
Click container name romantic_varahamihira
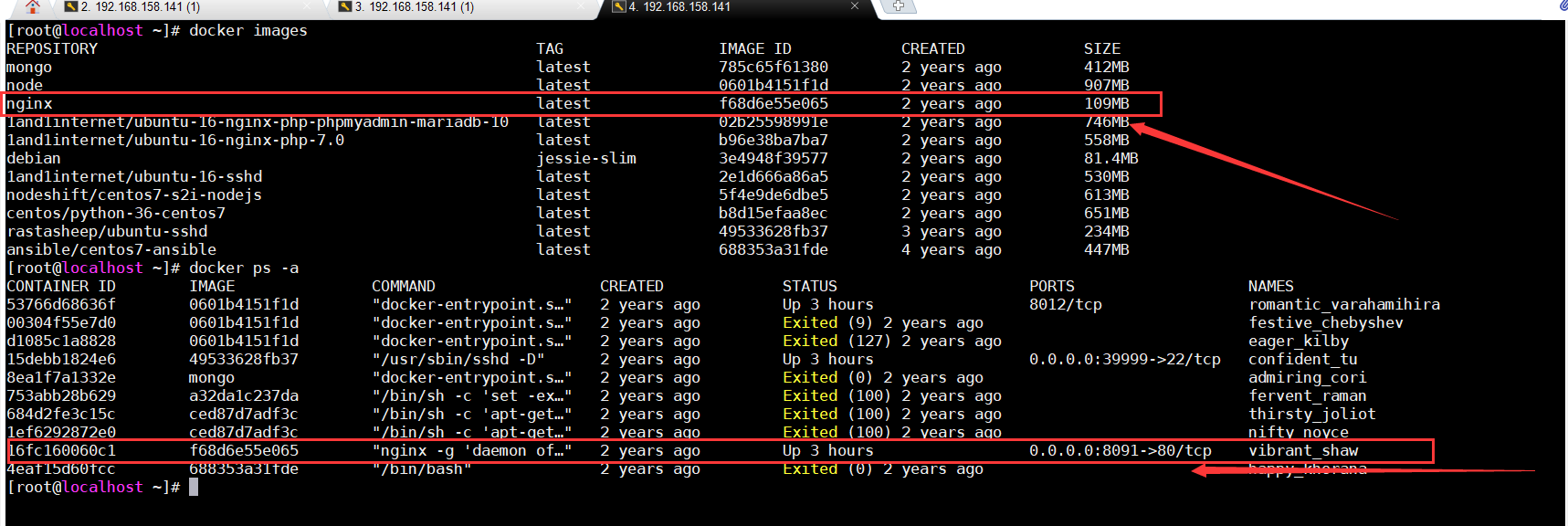click(x=1344, y=305)
